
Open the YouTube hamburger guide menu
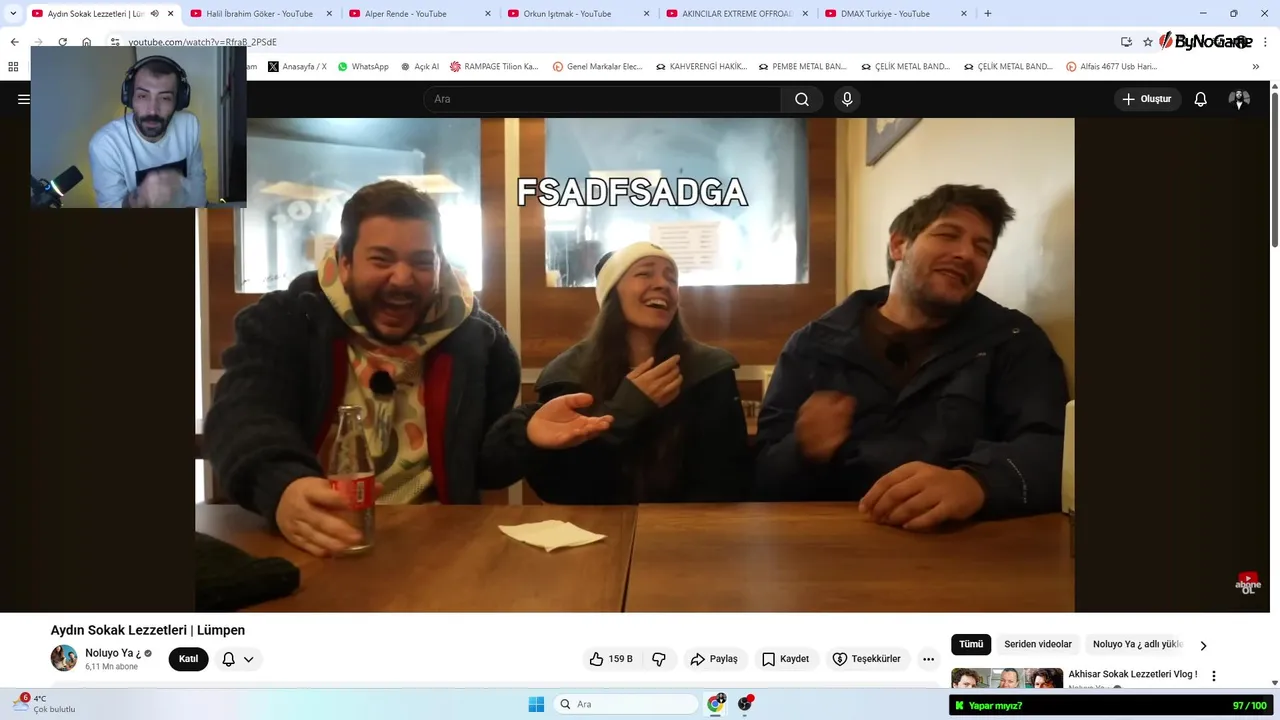(x=23, y=99)
